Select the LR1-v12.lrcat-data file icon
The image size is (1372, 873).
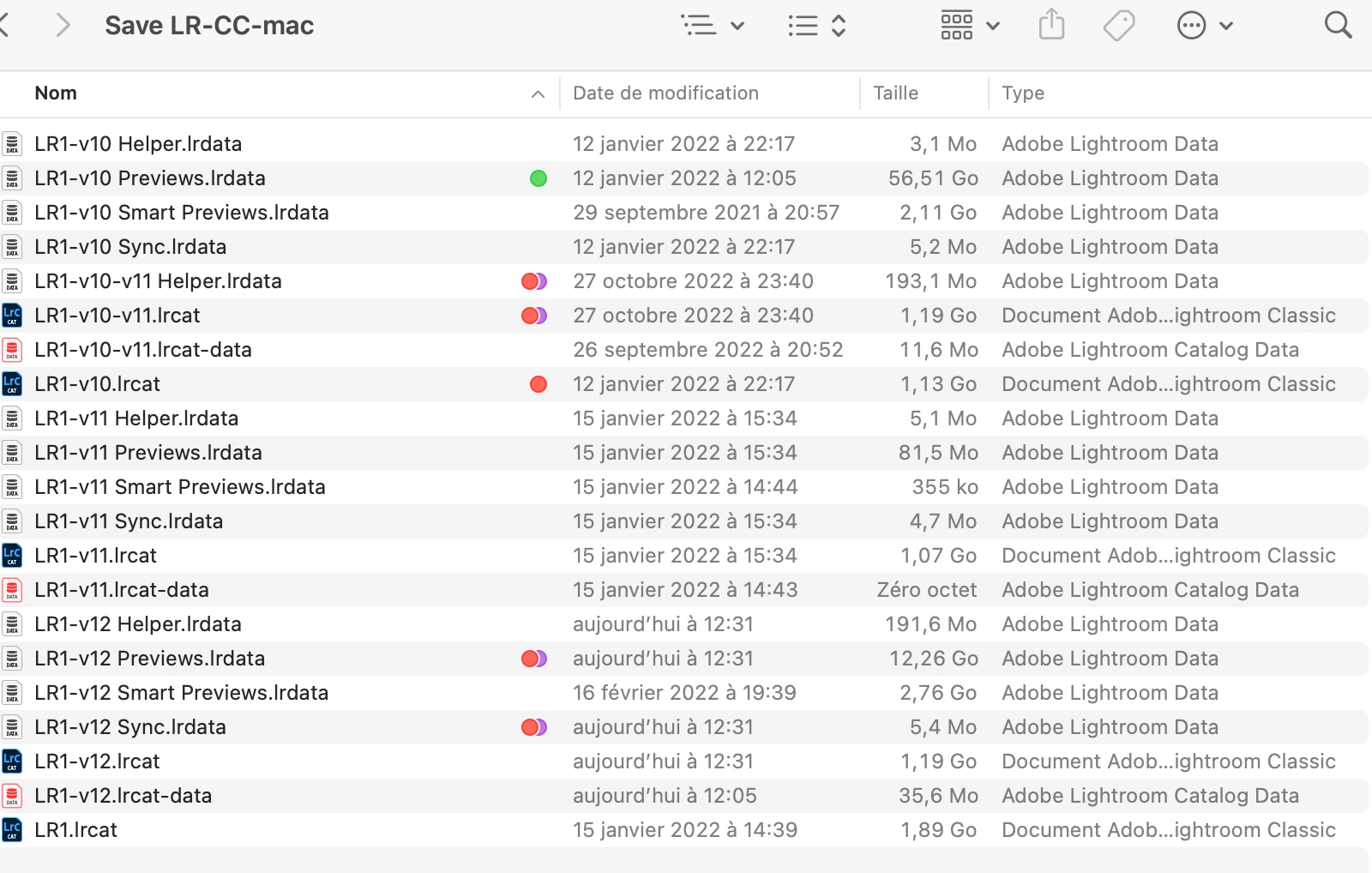click(12, 796)
